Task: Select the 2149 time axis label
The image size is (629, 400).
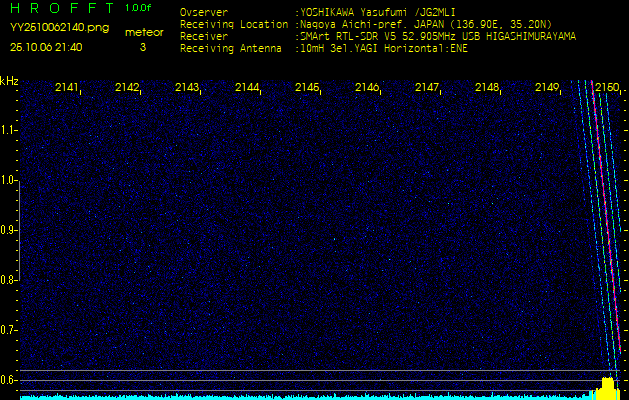Action: pyautogui.click(x=547, y=88)
